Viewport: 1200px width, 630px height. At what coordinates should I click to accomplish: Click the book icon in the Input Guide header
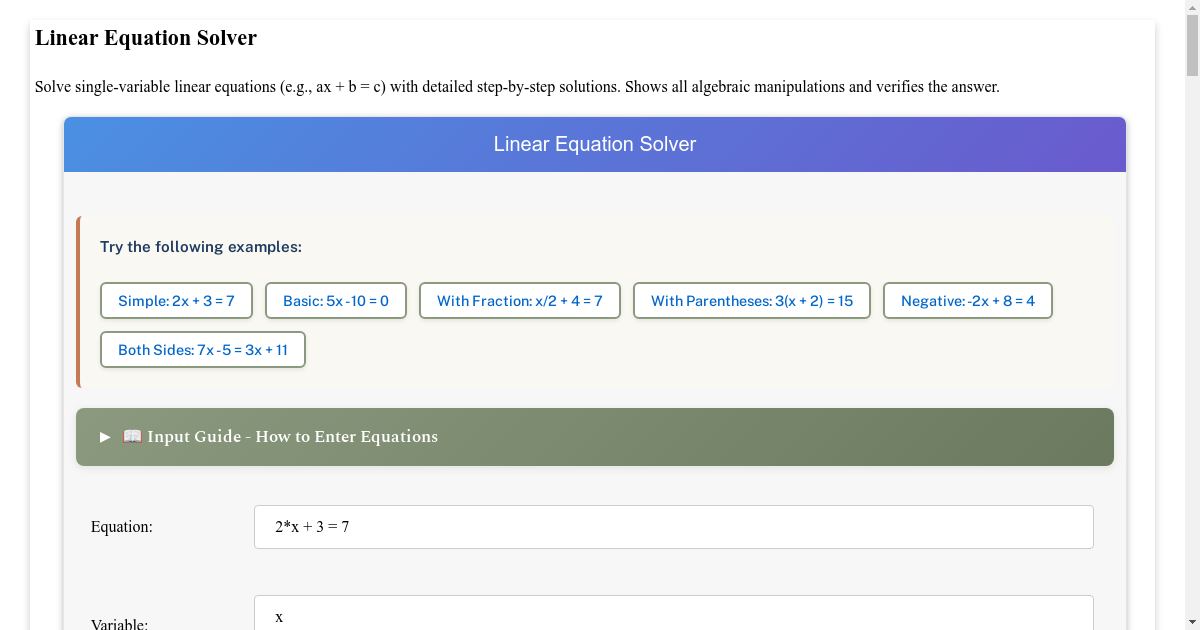131,436
